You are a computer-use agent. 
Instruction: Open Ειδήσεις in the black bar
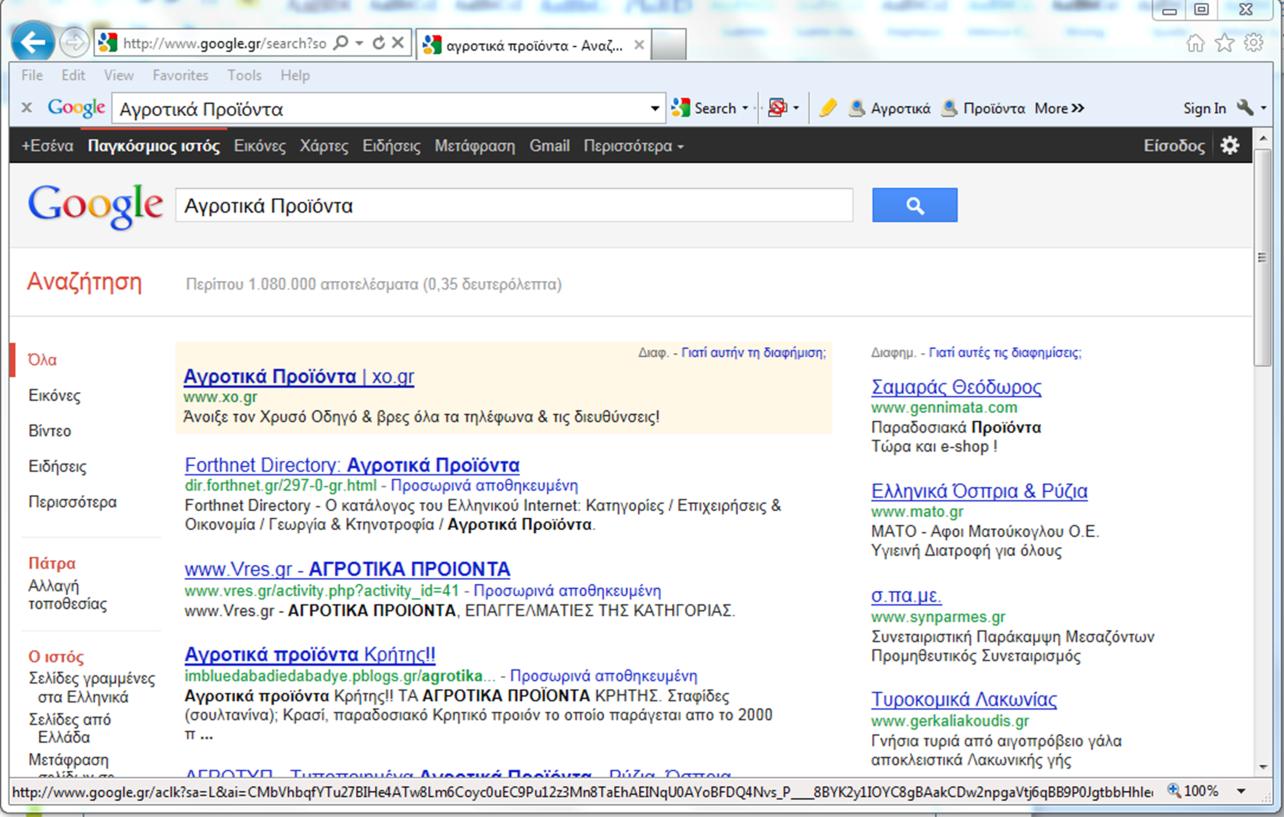pyautogui.click(x=391, y=146)
